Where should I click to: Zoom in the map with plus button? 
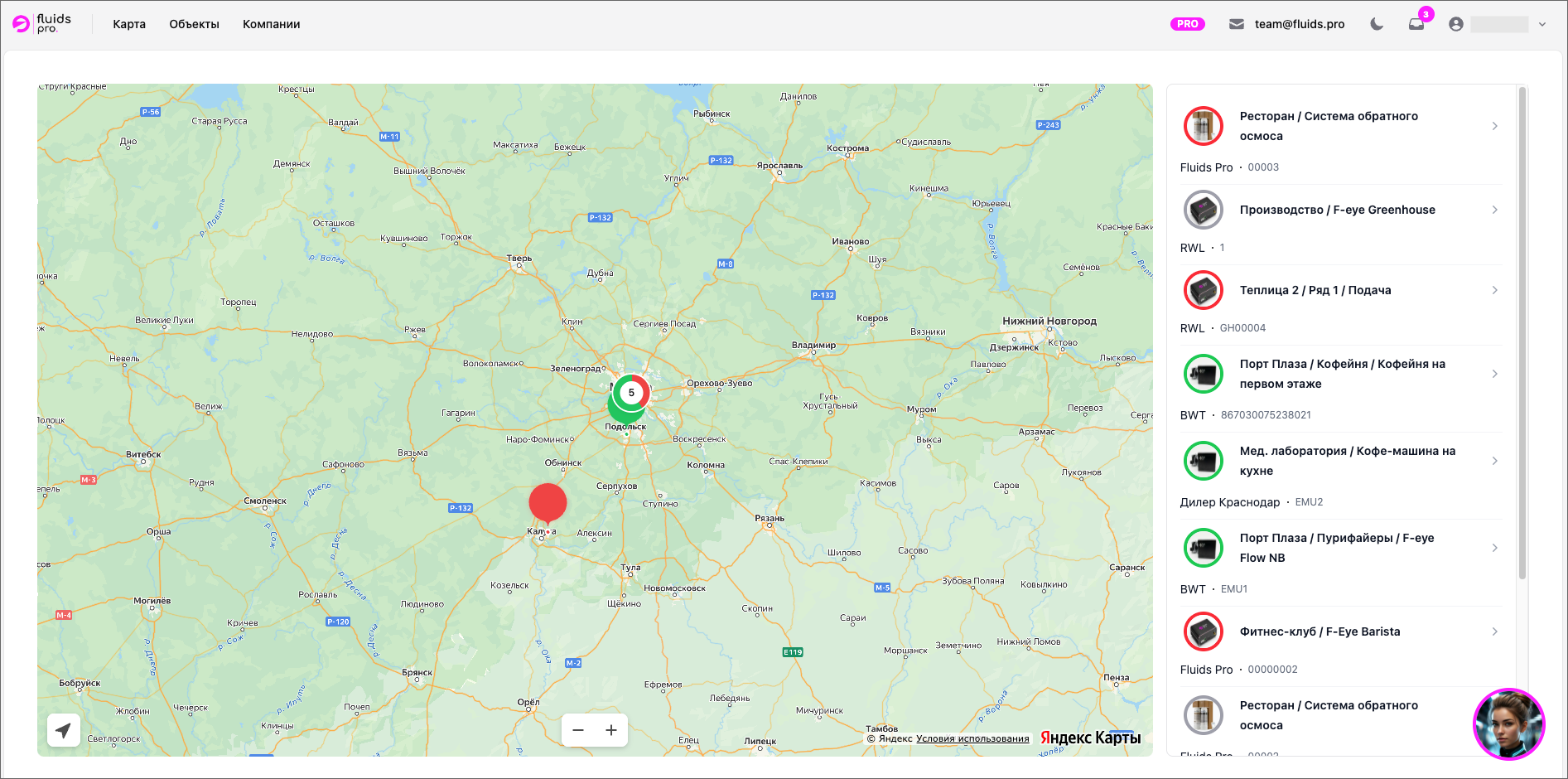611,730
